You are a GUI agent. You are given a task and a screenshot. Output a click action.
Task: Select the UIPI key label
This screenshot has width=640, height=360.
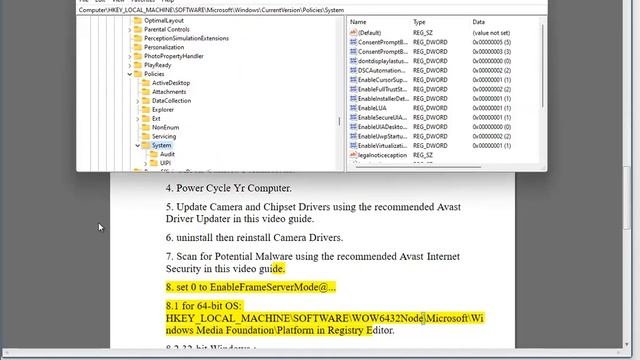(x=165, y=163)
